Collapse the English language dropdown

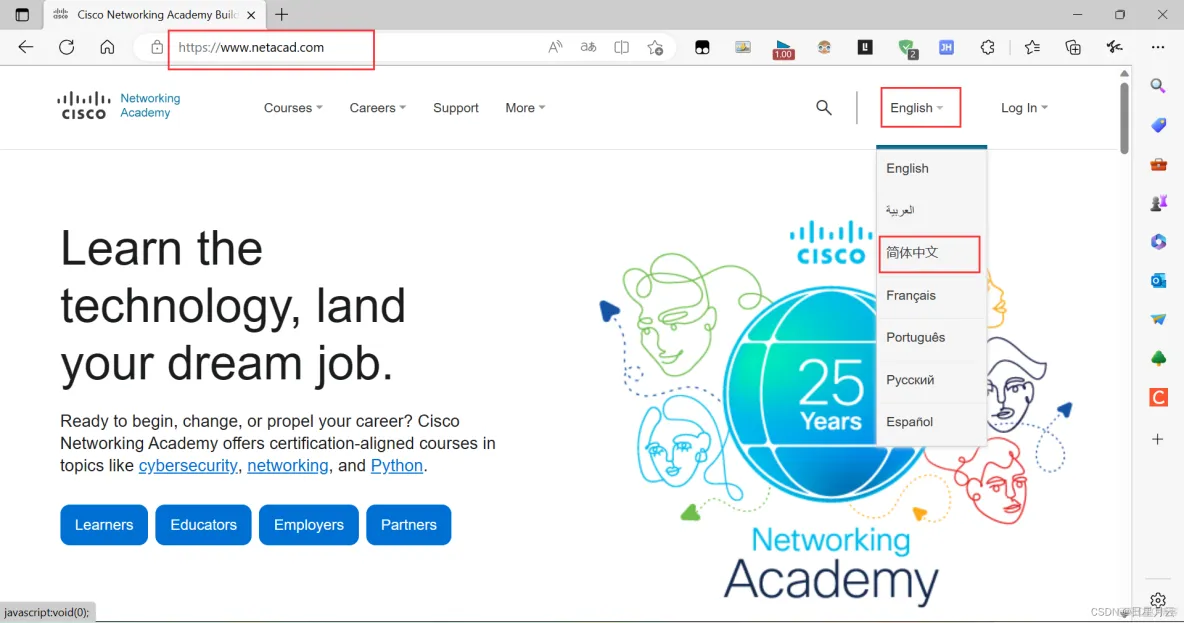[917, 108]
